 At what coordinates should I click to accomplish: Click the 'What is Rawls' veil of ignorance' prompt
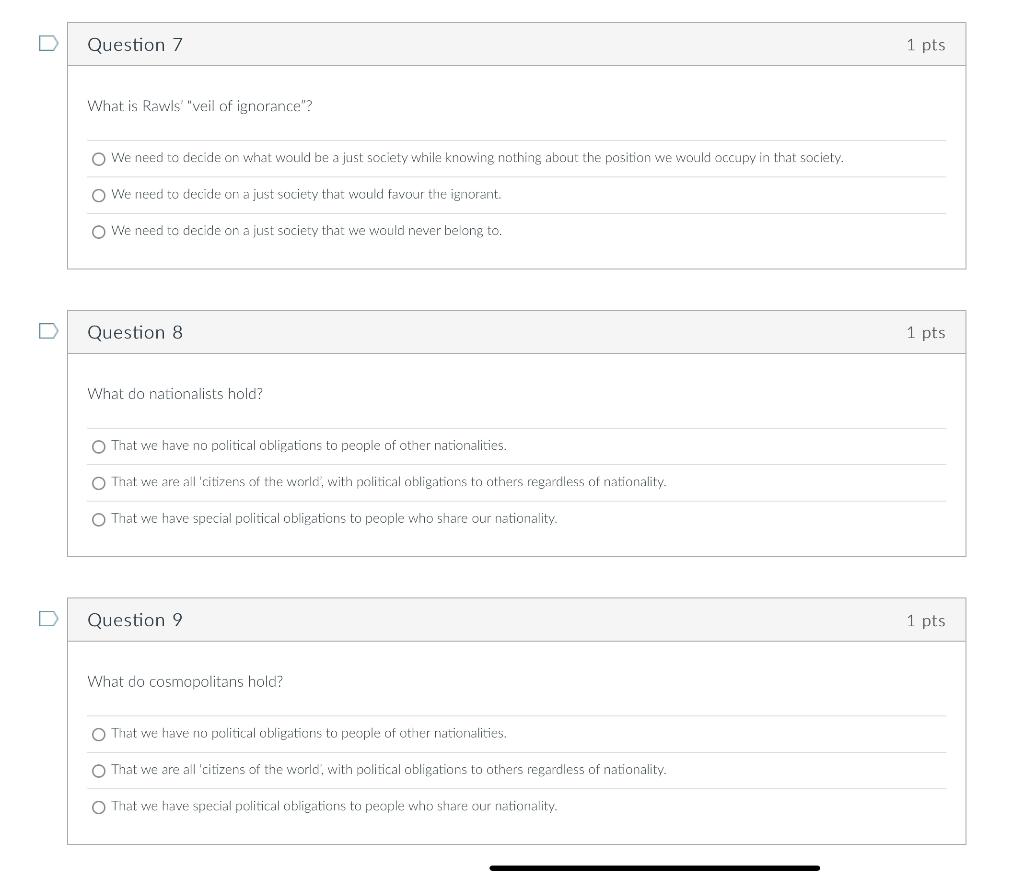click(200, 106)
